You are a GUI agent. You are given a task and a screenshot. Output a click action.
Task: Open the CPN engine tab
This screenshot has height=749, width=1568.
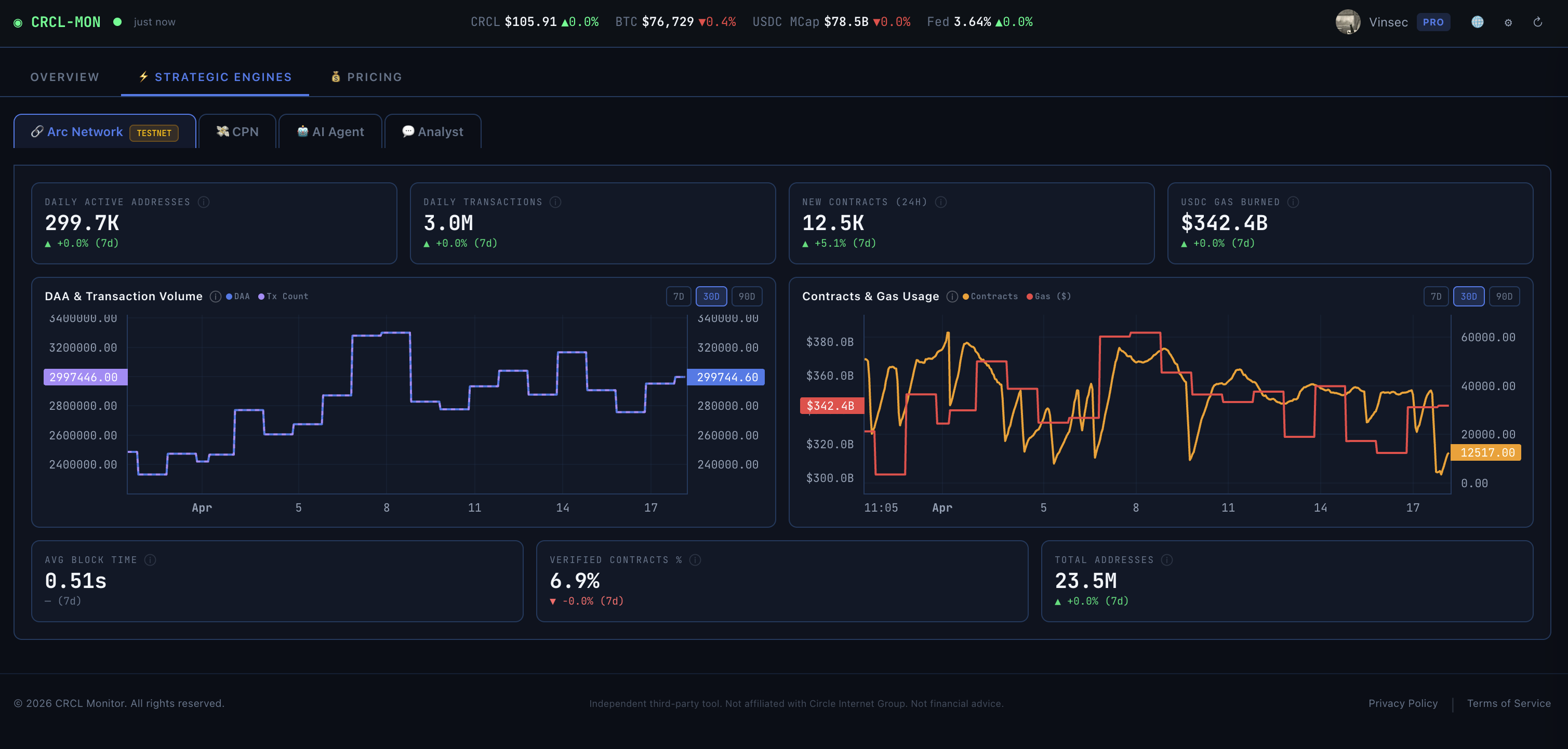tap(238, 132)
